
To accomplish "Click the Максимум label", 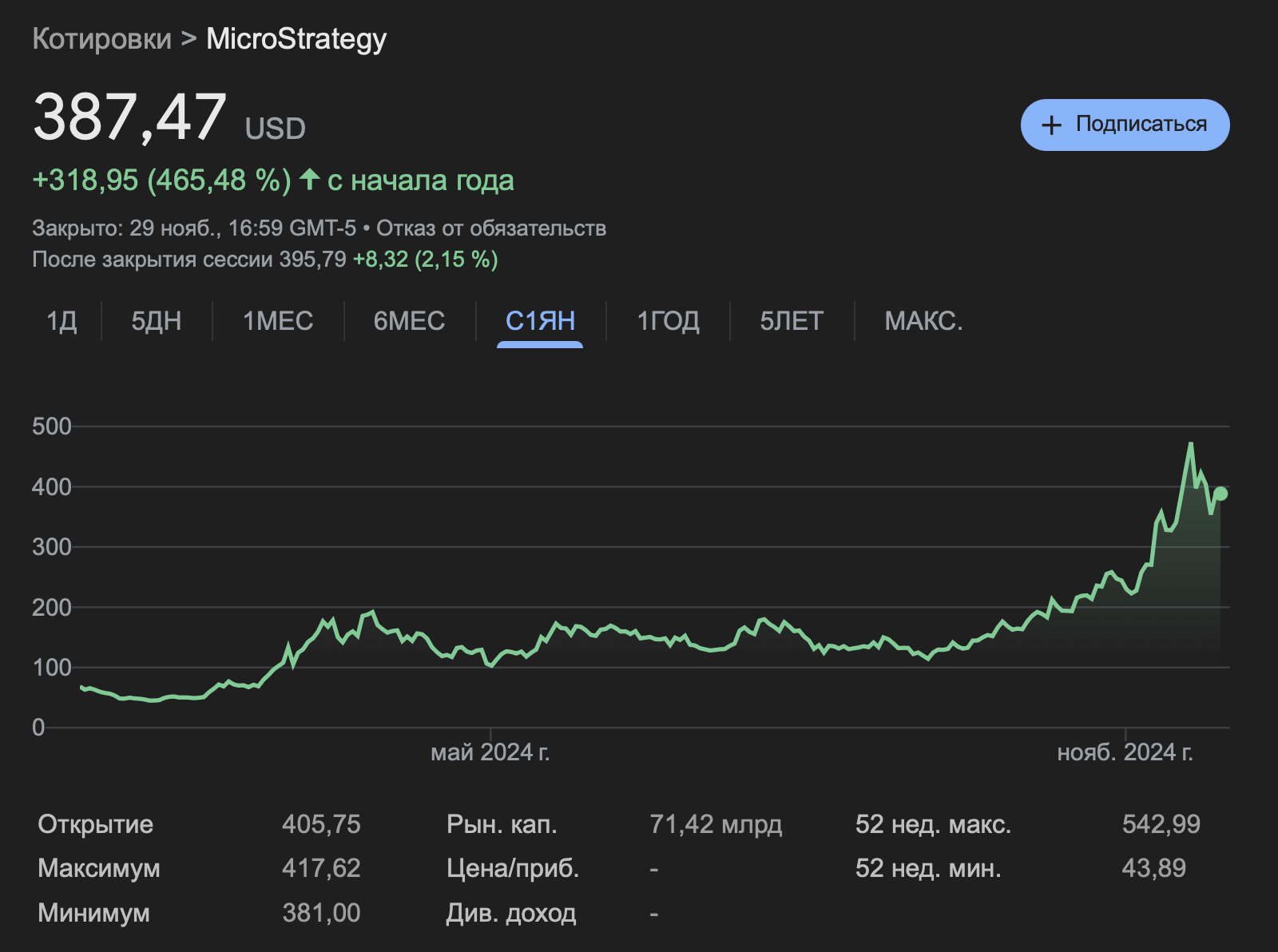I will (x=99, y=868).
